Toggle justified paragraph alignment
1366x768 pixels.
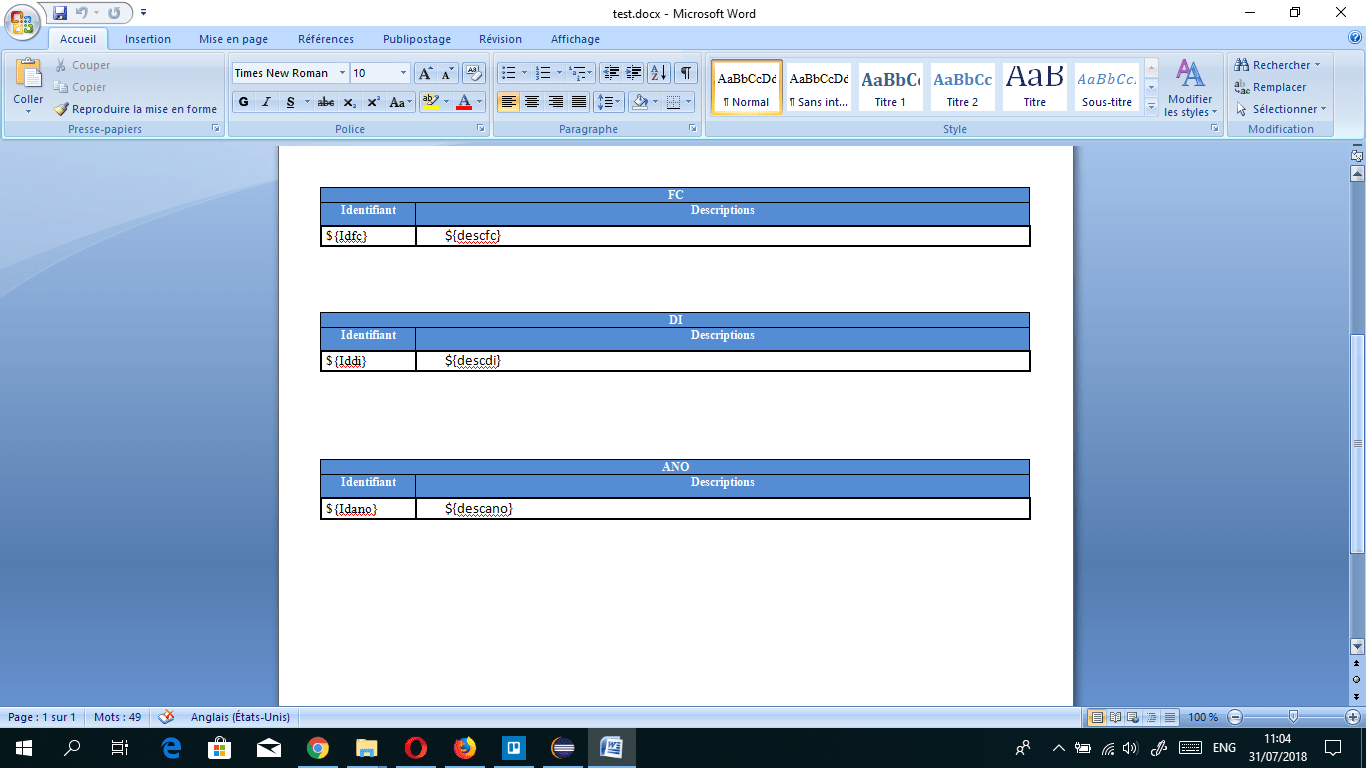click(x=578, y=101)
